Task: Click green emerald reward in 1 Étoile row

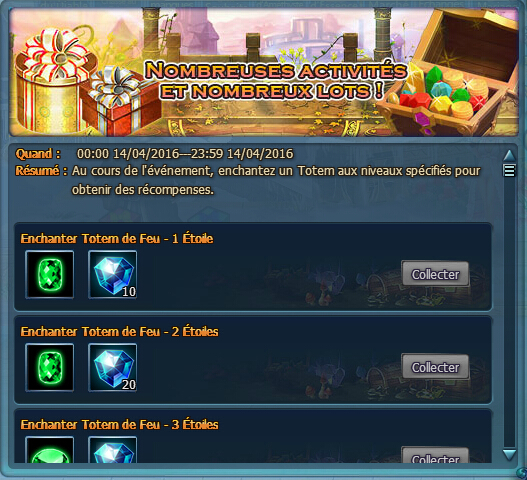Action: (50, 274)
